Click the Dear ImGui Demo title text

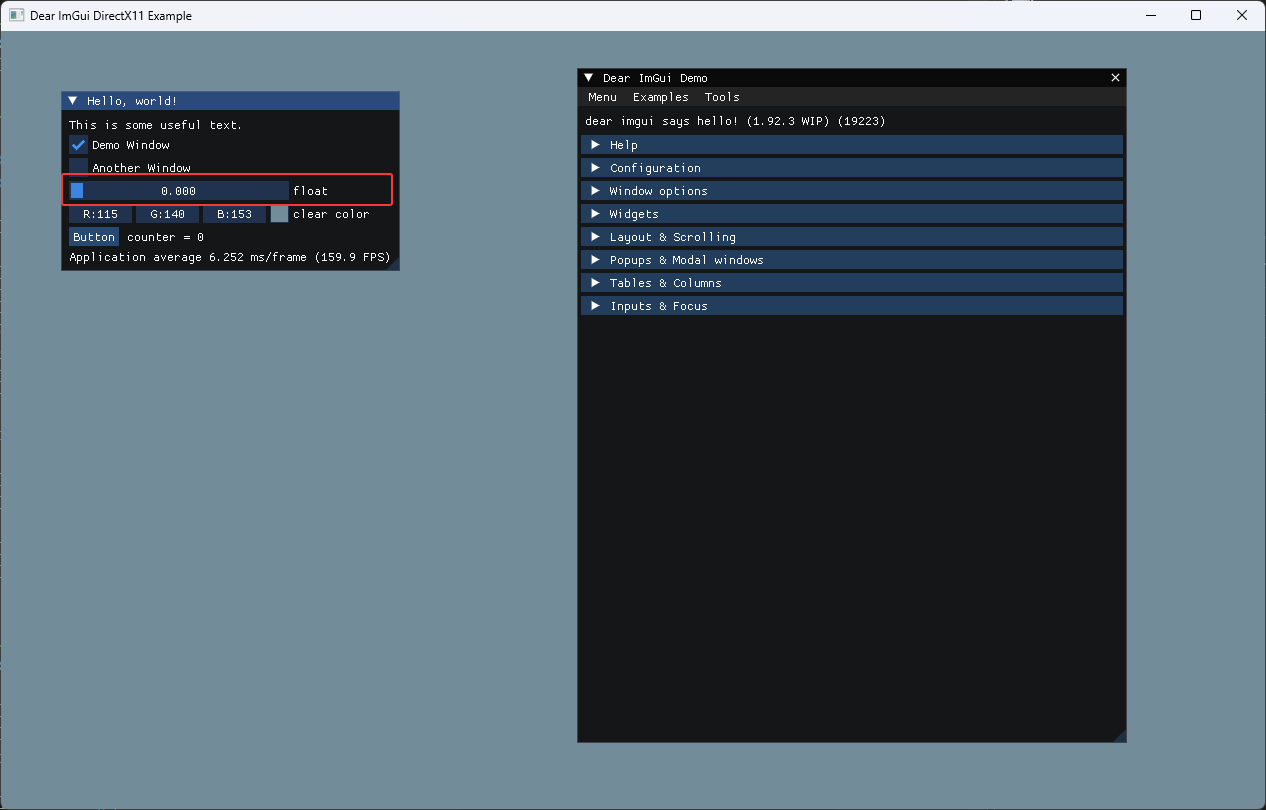click(655, 78)
